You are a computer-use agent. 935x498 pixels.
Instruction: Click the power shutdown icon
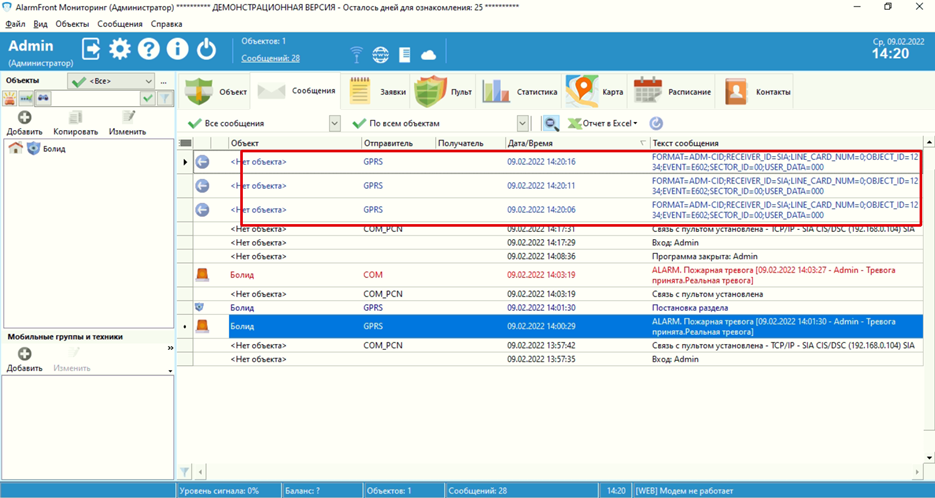click(206, 48)
